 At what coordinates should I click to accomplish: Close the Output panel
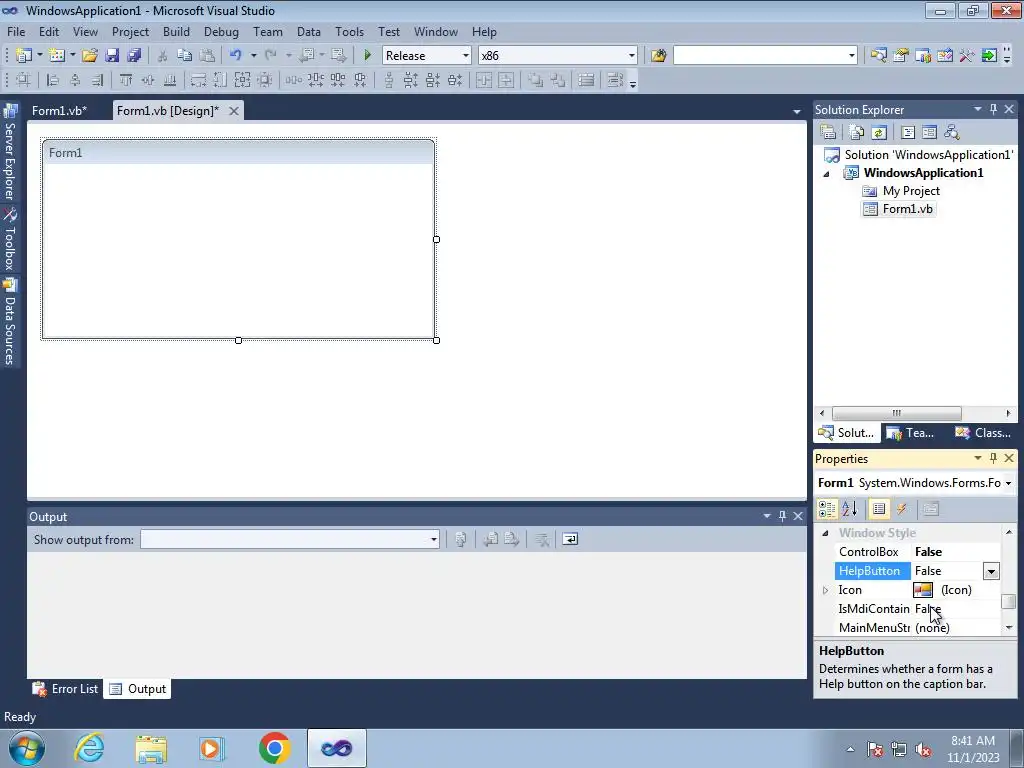point(798,516)
